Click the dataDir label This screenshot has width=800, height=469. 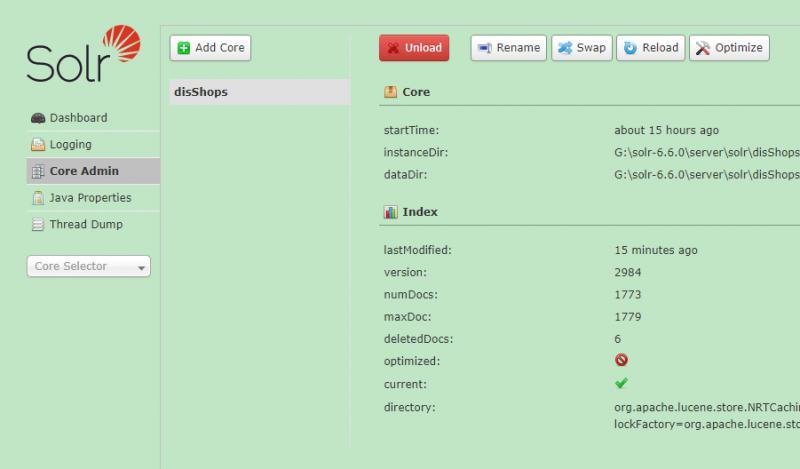tap(406, 175)
